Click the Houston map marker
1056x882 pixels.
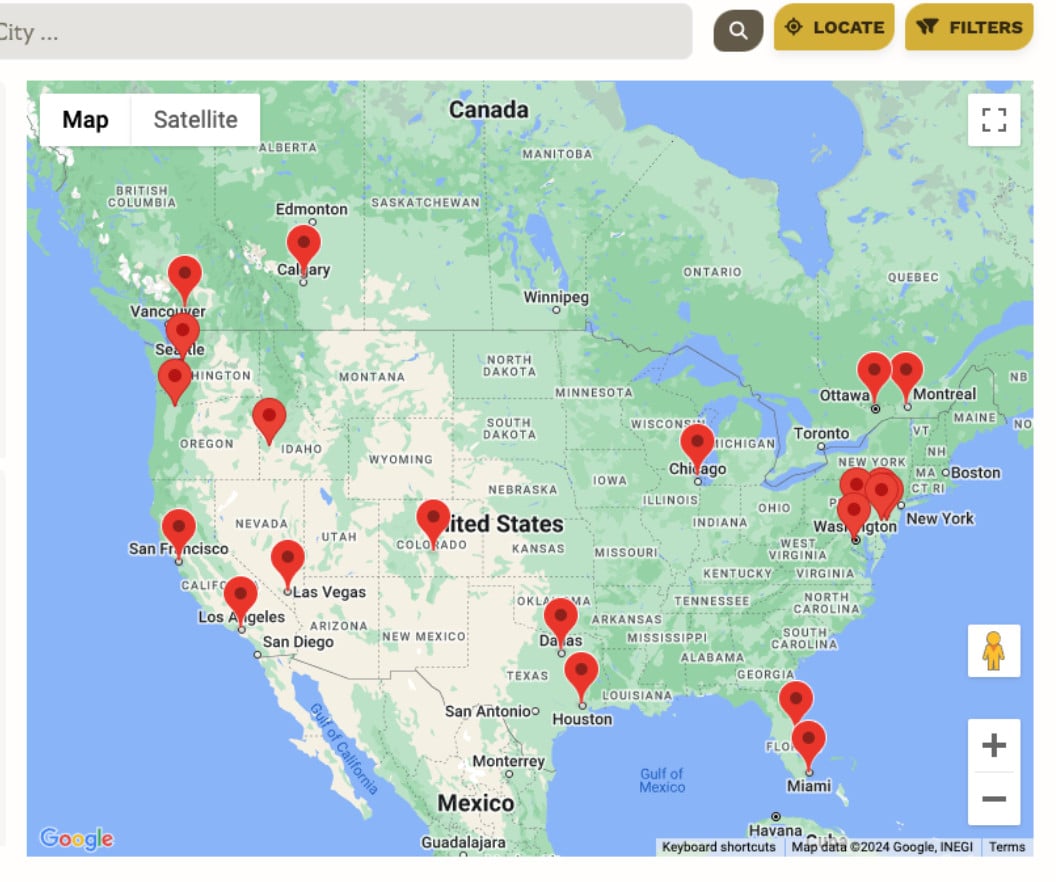click(581, 673)
